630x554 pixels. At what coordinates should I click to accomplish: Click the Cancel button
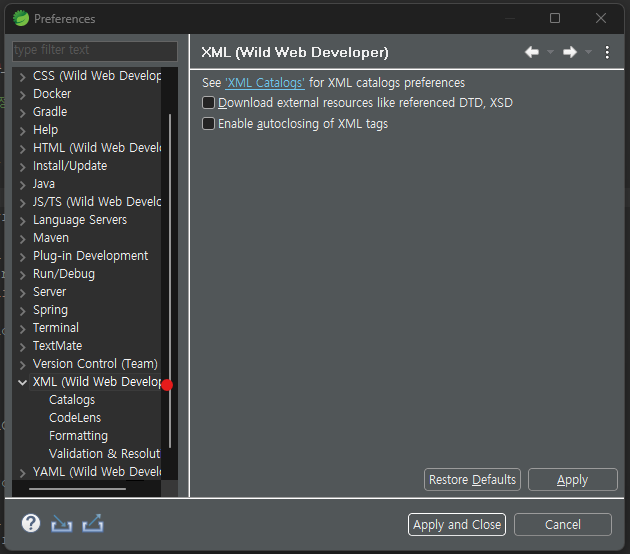coord(562,525)
